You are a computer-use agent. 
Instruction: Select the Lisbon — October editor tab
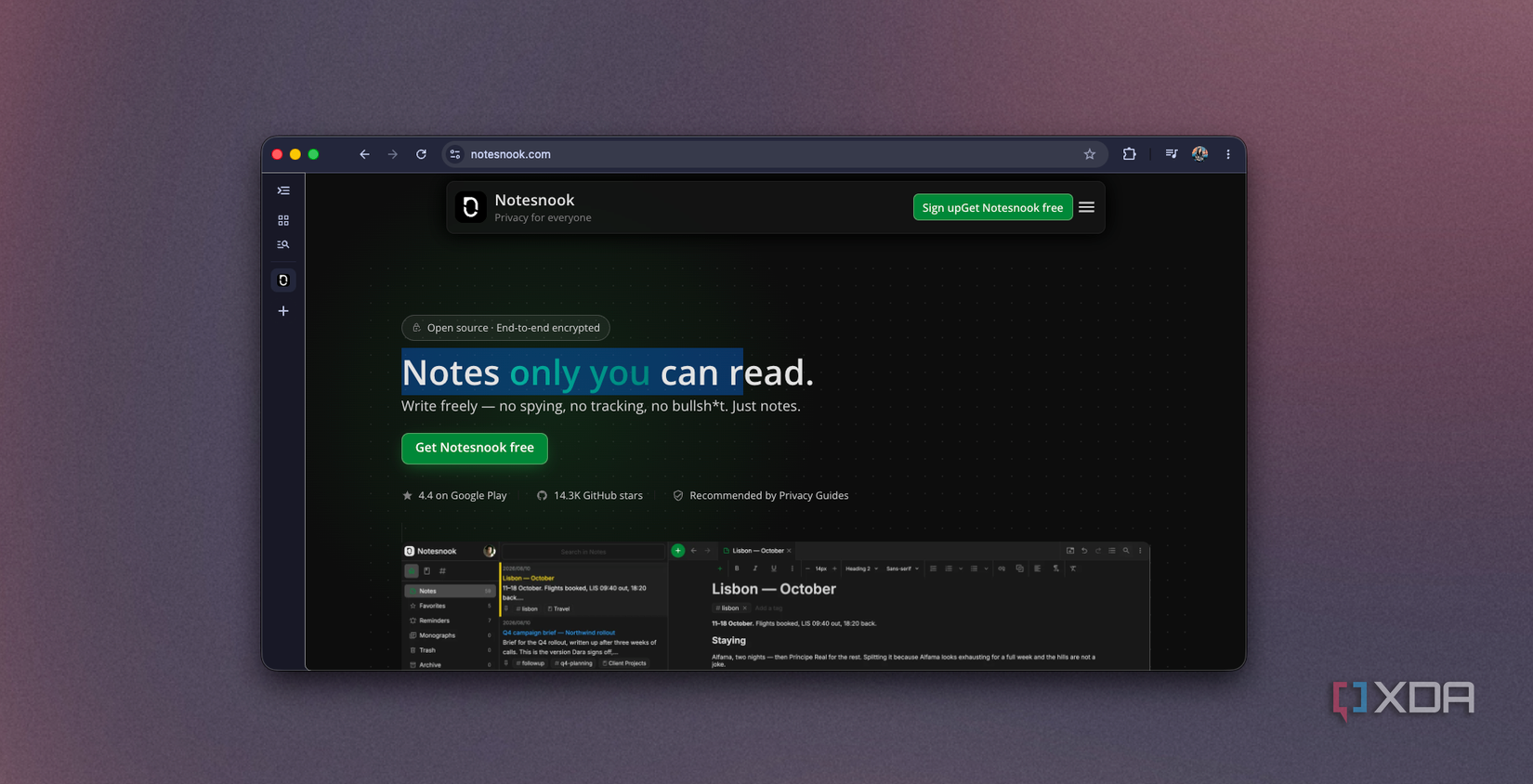point(757,551)
